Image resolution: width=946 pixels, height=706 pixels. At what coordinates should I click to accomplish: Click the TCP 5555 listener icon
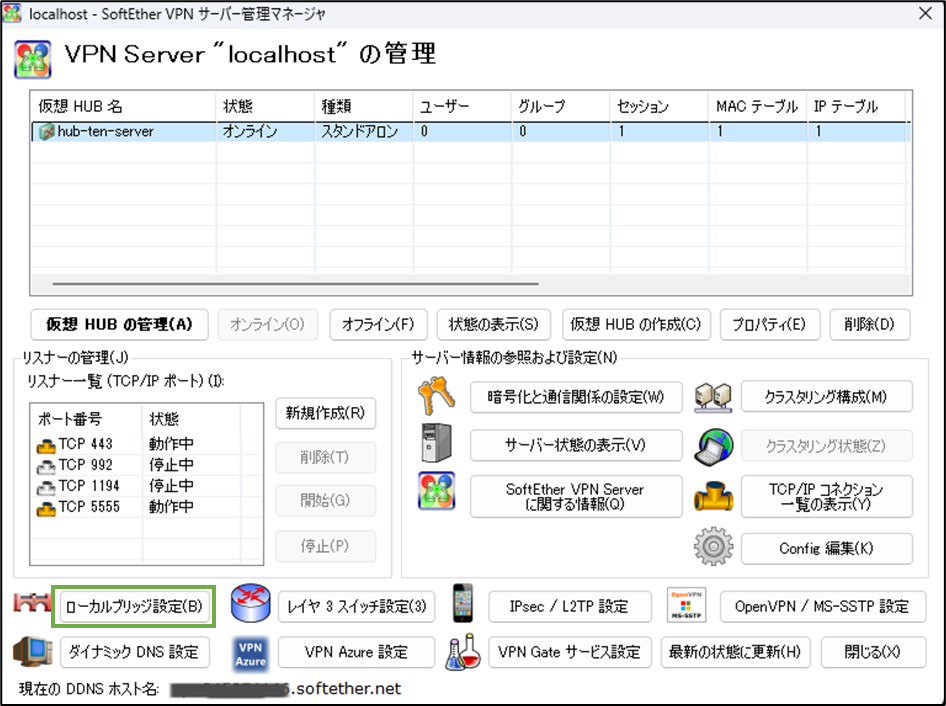(46, 508)
